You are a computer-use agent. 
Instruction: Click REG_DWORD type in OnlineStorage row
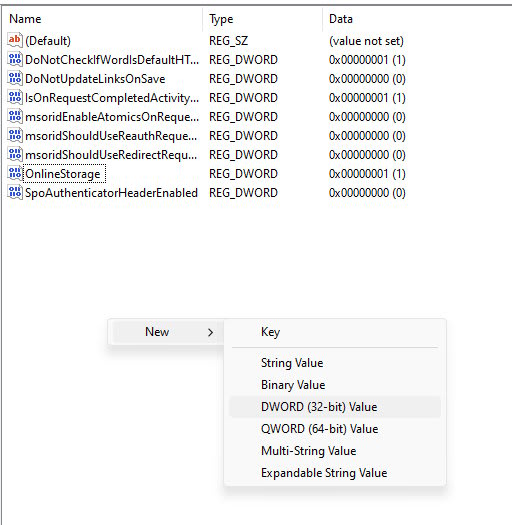click(x=243, y=174)
